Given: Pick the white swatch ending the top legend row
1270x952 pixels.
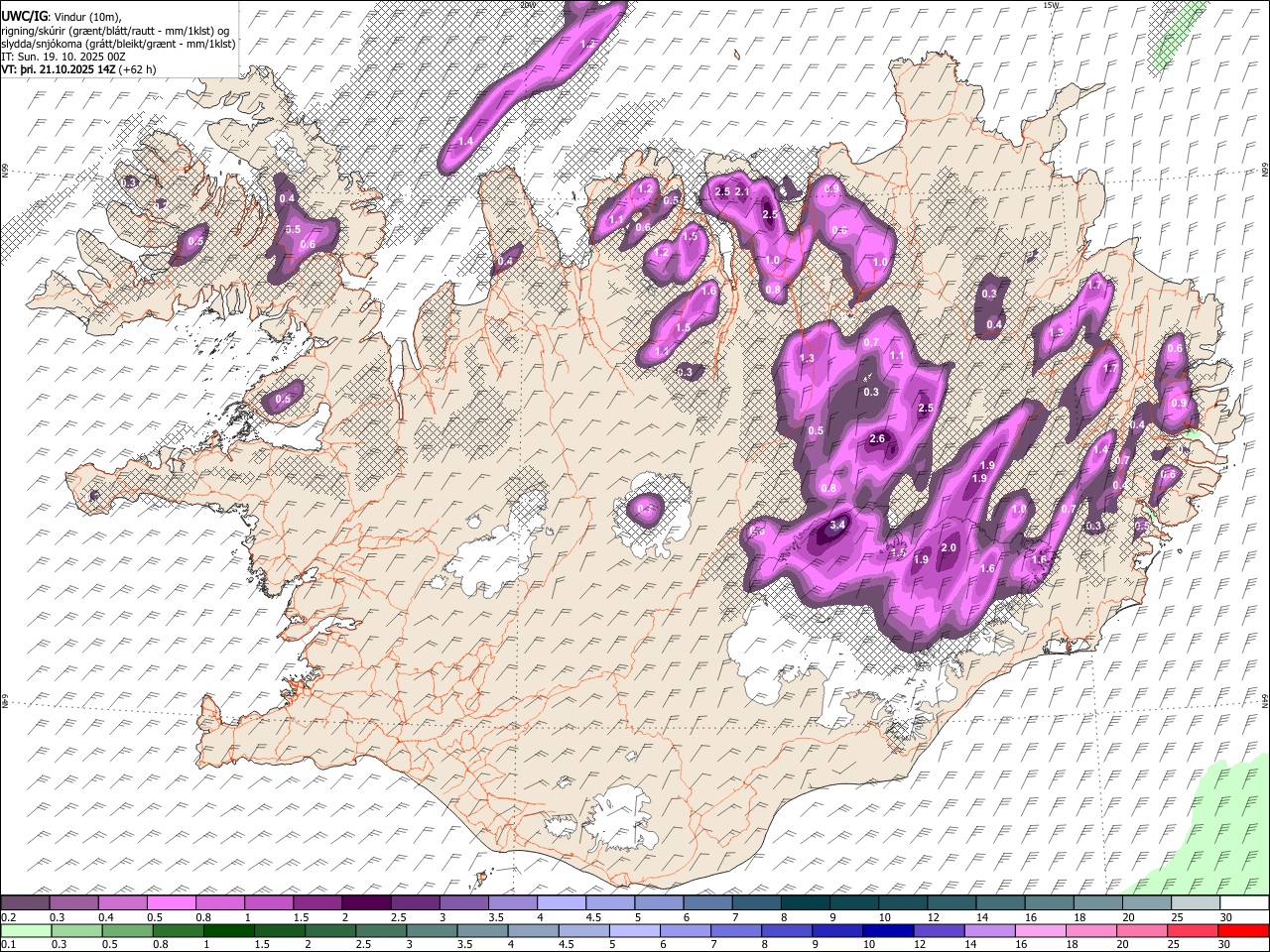Looking at the screenshot, I should pos(1243,902).
